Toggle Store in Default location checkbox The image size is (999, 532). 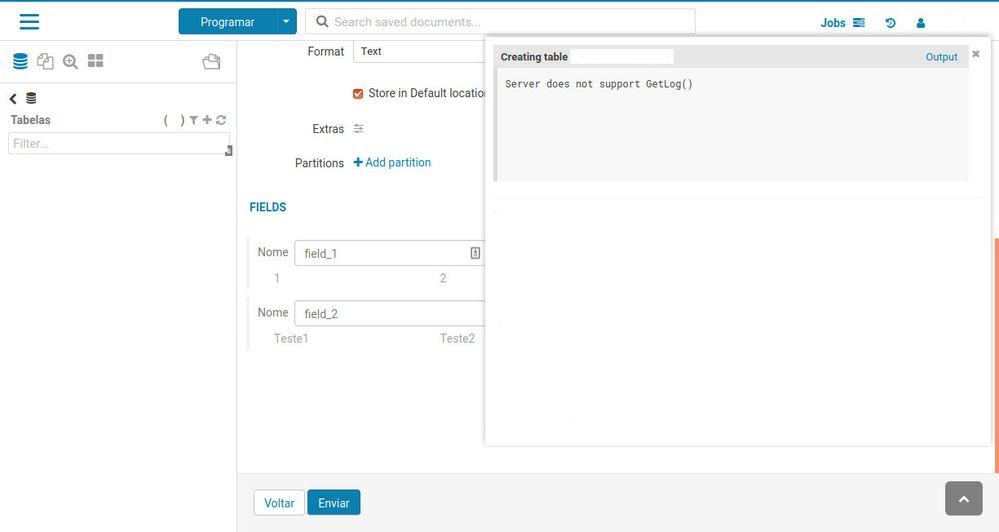(x=358, y=94)
